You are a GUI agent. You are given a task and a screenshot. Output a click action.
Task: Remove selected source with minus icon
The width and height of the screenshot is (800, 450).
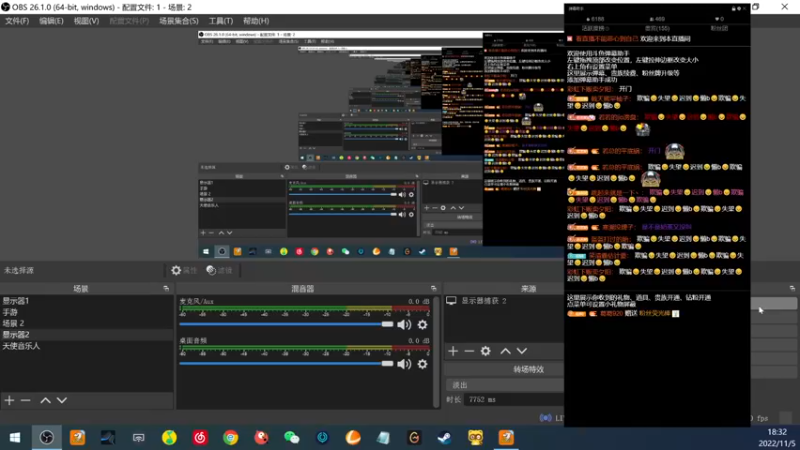coord(469,351)
